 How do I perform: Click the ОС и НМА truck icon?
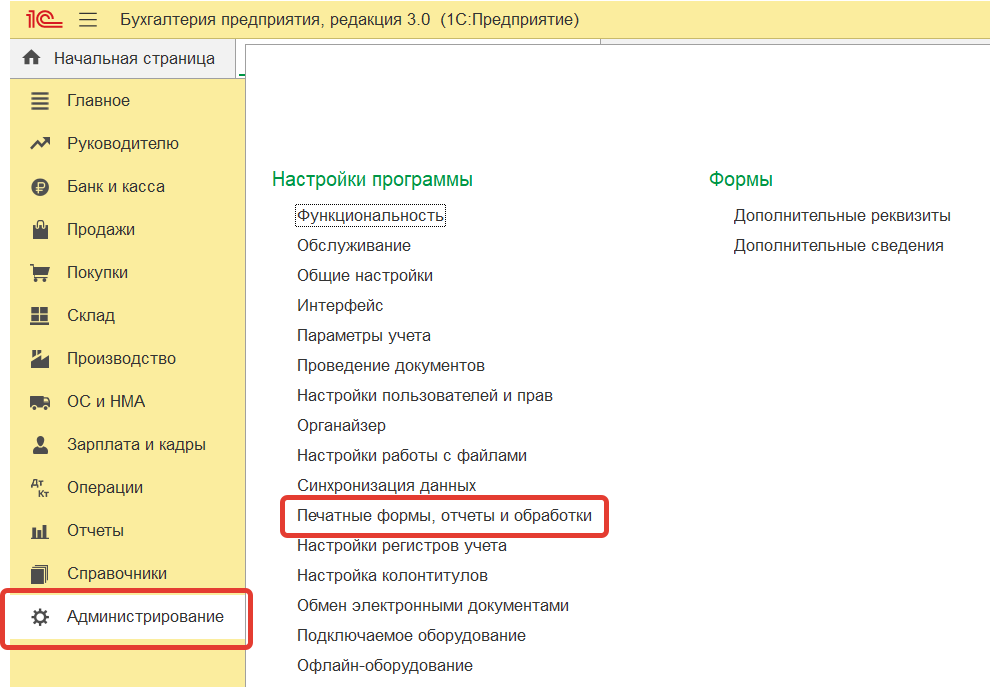(40, 402)
